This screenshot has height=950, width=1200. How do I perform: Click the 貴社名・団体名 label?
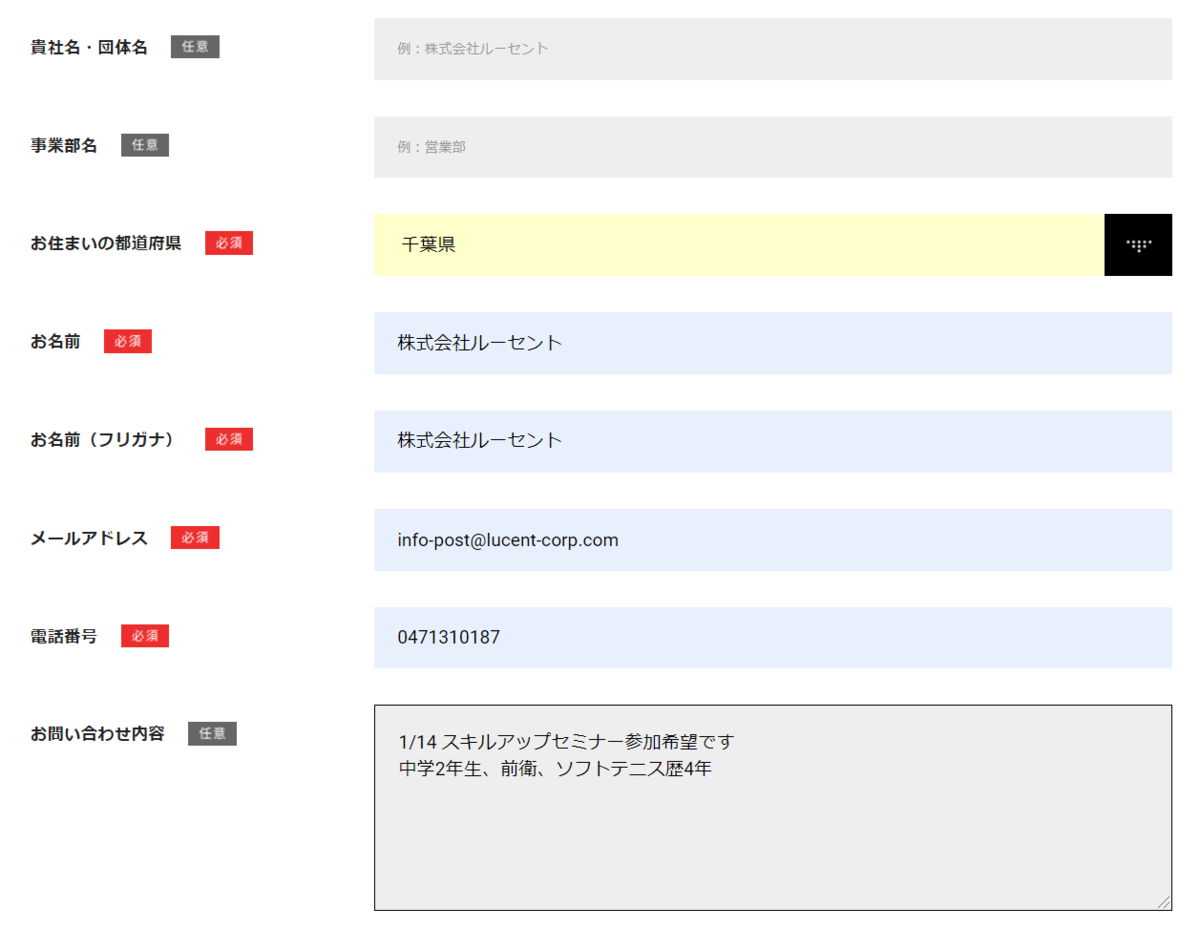[x=89, y=47]
